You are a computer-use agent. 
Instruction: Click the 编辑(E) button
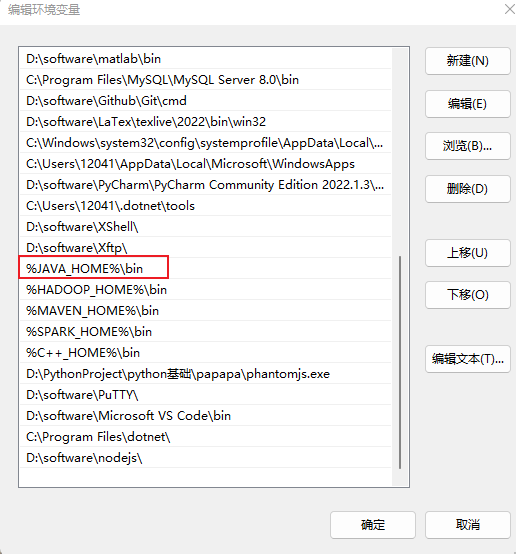[468, 104]
